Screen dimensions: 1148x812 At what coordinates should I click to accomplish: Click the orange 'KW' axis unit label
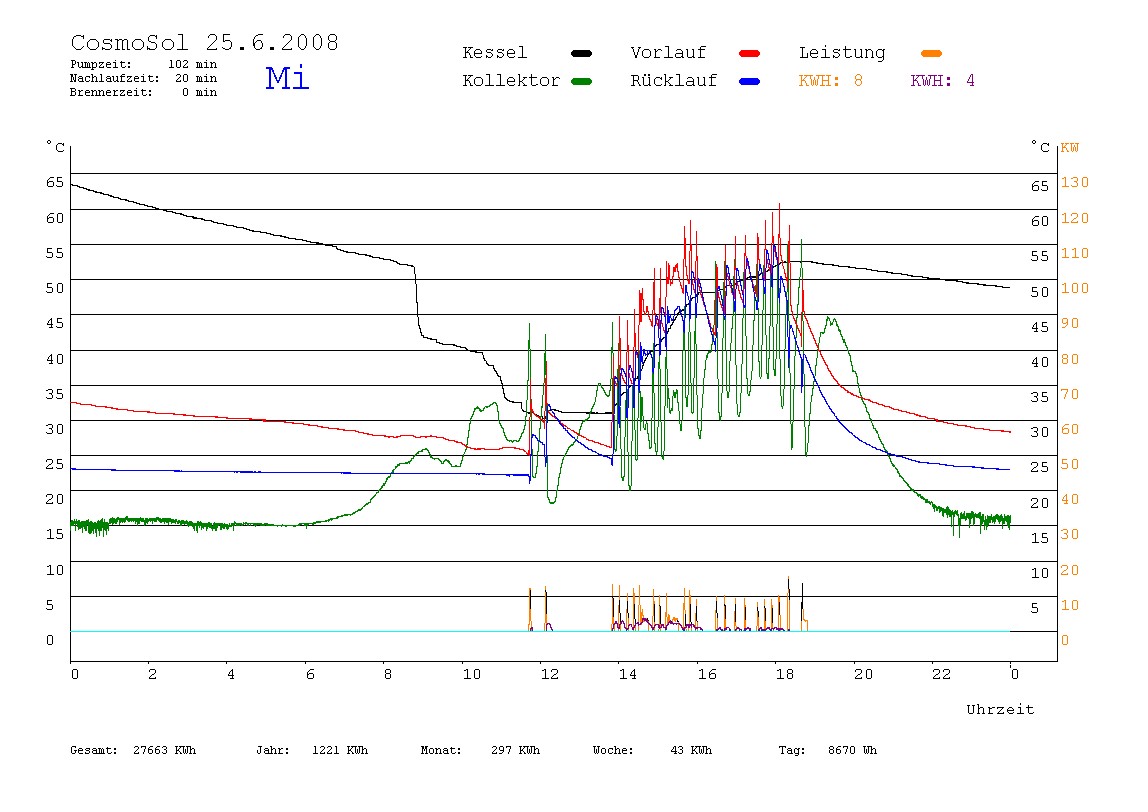pos(1070,148)
